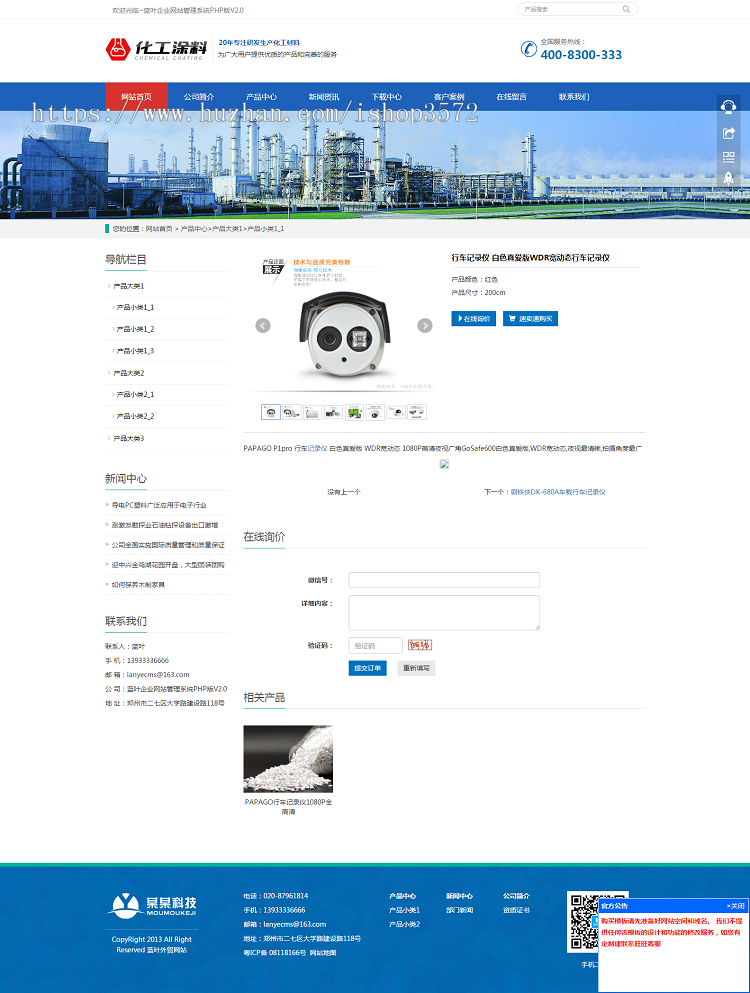
Task: Open the 记录仪 link in description
Action: tap(317, 448)
